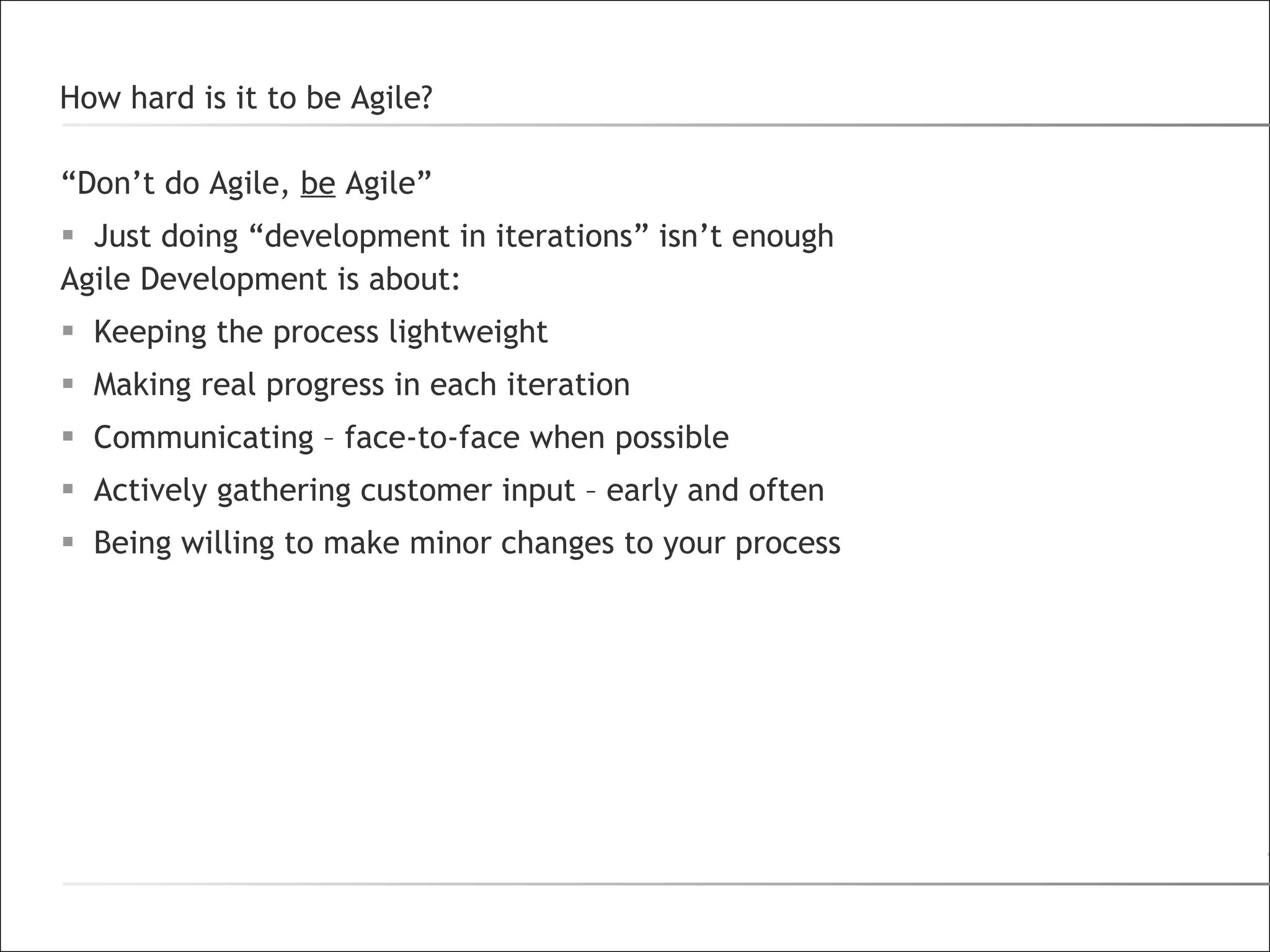Click the opening words "Don't do Agile,"
Image resolution: width=1270 pixels, height=952 pixels.
coord(175,183)
